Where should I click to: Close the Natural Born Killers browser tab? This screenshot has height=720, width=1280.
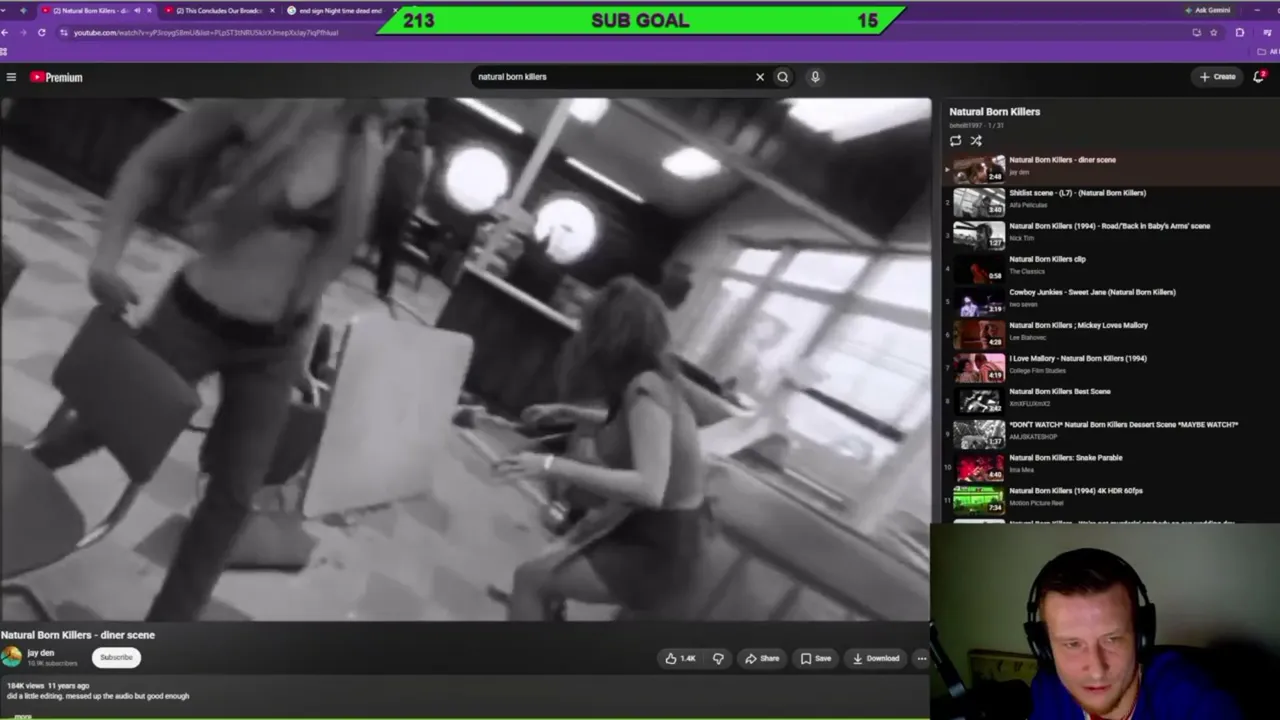click(150, 10)
